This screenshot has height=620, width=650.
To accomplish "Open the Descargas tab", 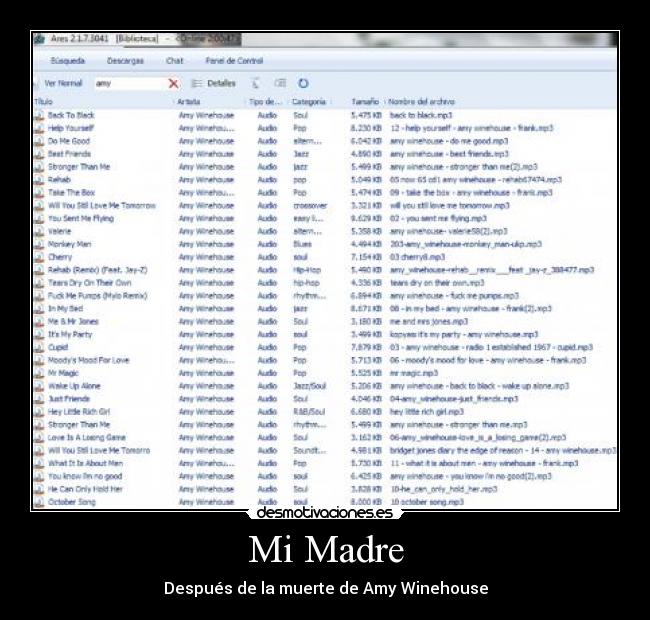I will [125, 61].
